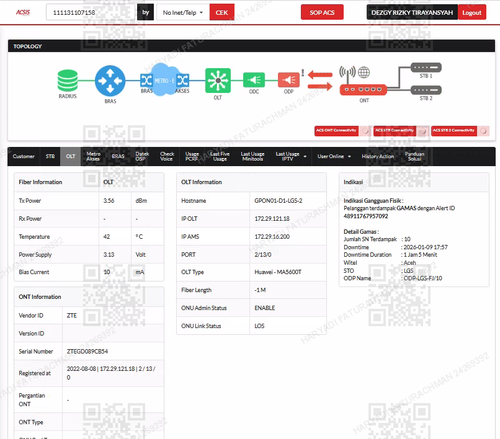Expand the Last Usage IPTV dropdown
The width and height of the screenshot is (500, 439).
291,156
